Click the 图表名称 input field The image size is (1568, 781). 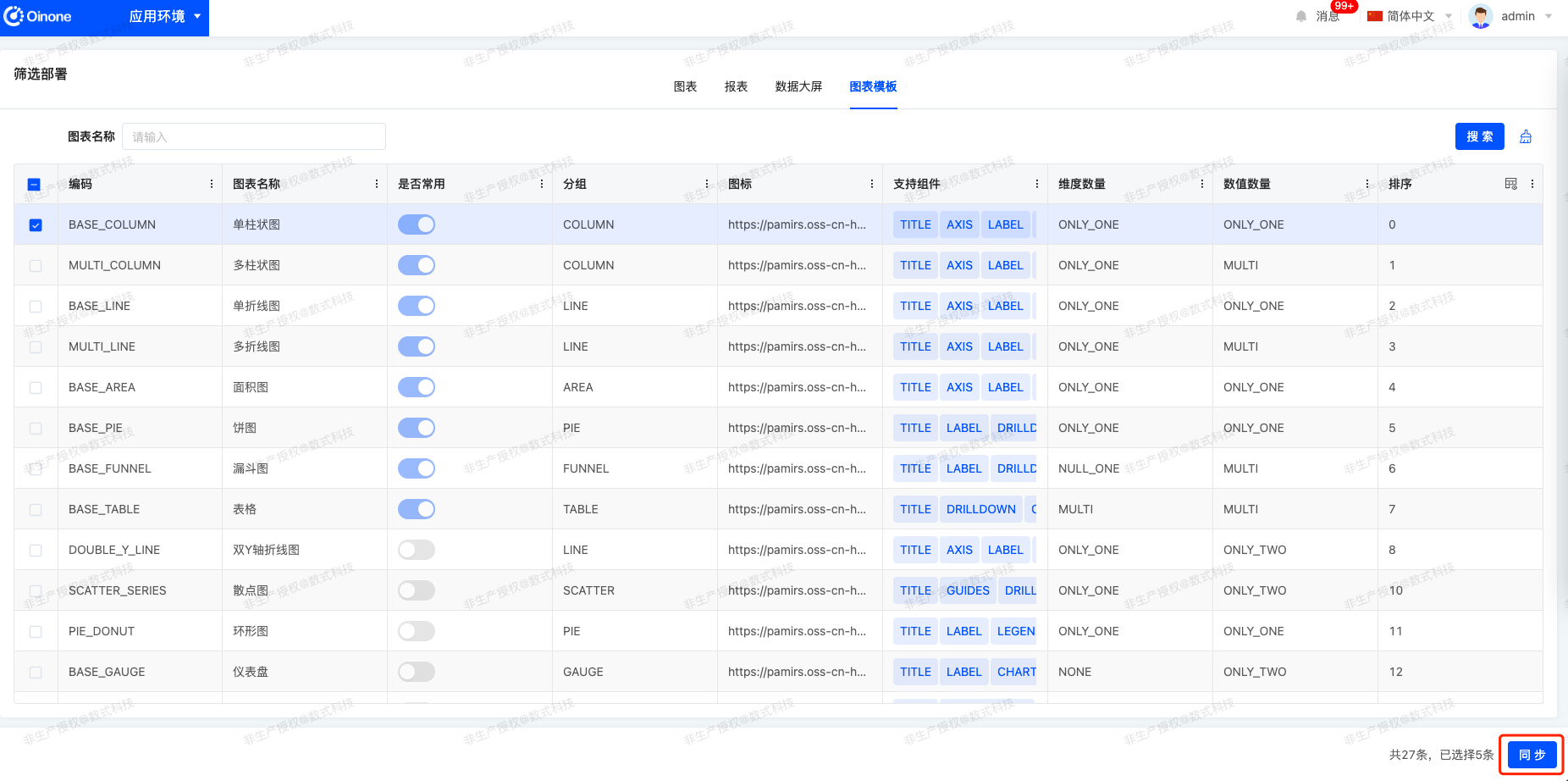pos(254,136)
